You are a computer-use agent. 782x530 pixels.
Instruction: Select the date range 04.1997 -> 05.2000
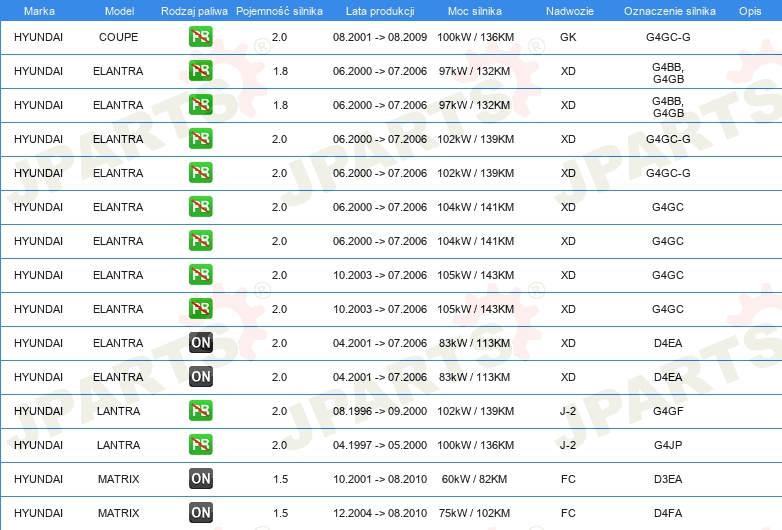click(x=380, y=445)
